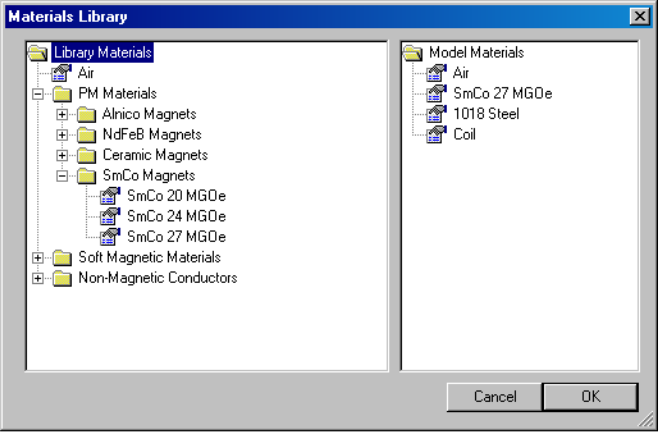Click the SmCo 20 MGOe material icon
Image resolution: width=660 pixels, height=432 pixels.
pyautogui.click(x=110, y=196)
